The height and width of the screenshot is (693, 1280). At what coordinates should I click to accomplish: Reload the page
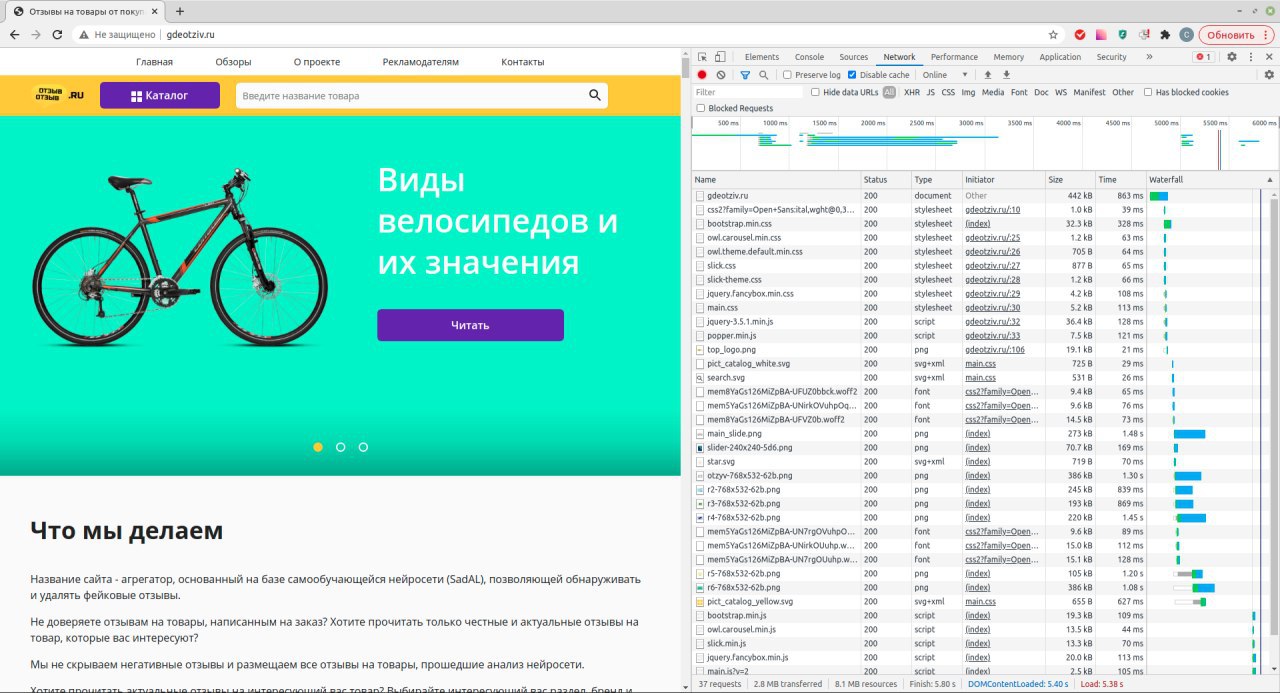(x=57, y=34)
